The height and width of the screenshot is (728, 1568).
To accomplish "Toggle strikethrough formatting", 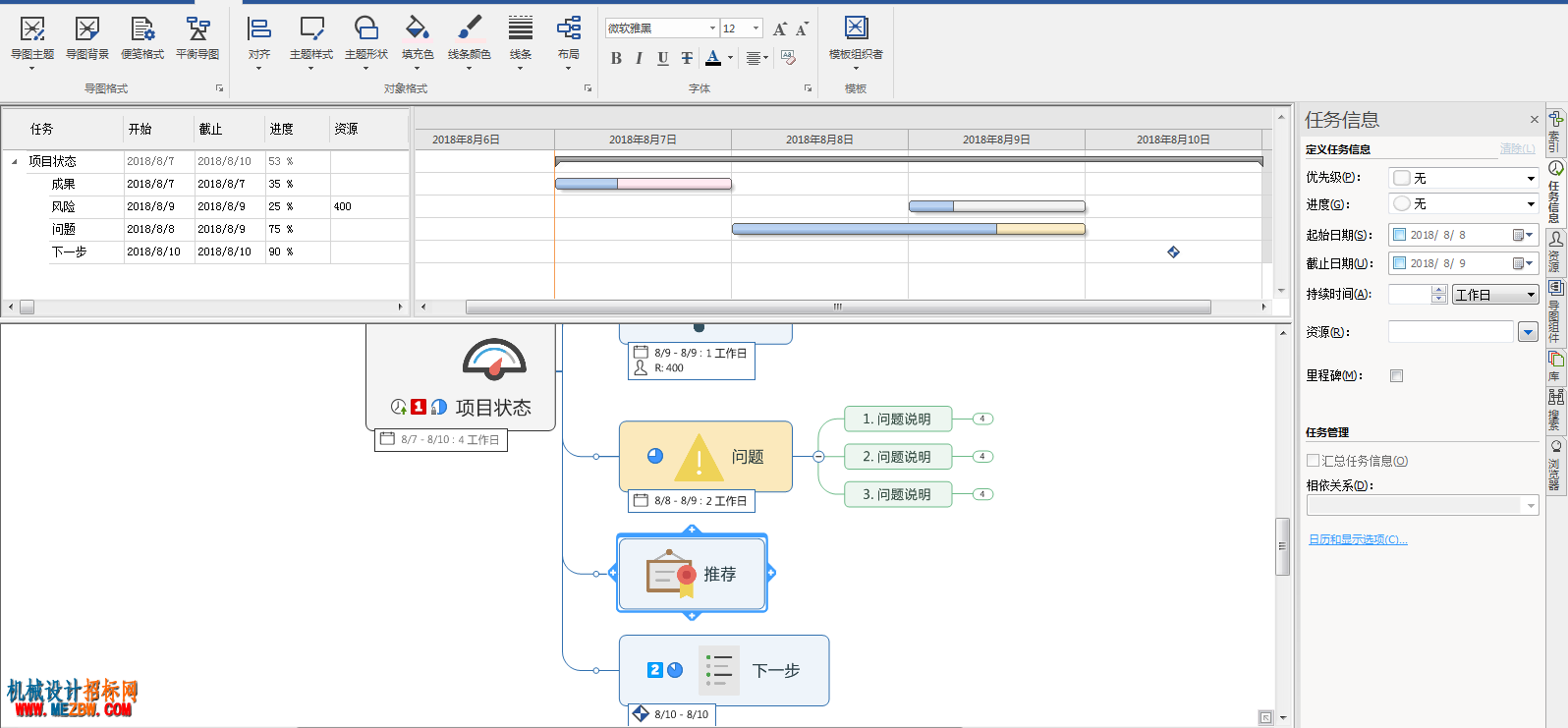I will 687,58.
